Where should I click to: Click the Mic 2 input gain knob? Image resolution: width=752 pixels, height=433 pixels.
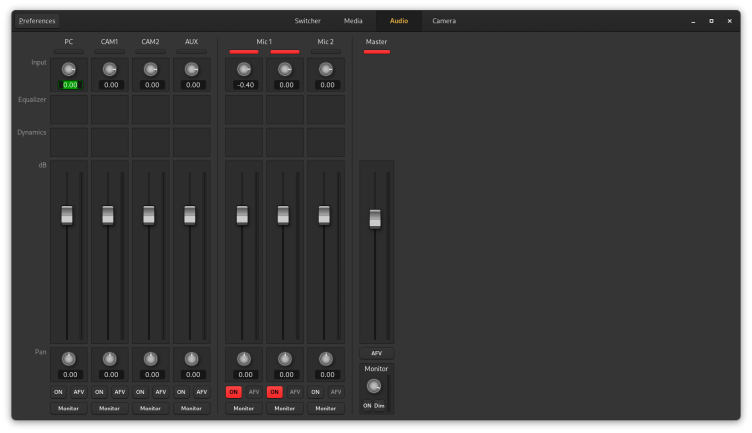[x=325, y=69]
